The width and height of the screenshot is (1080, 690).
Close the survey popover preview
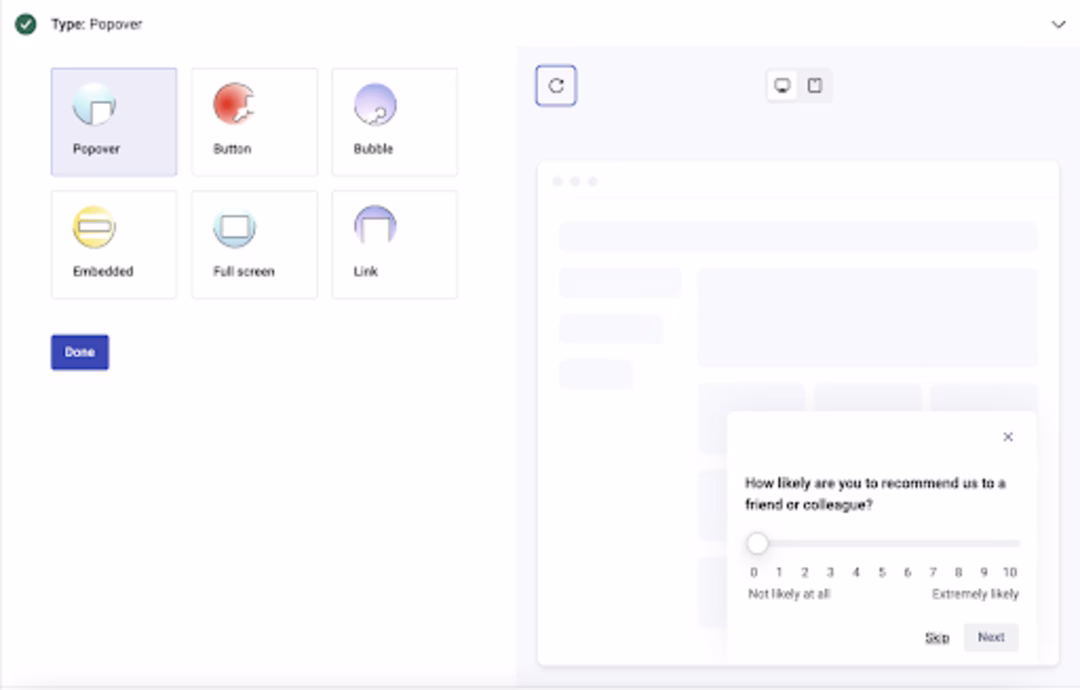pos(1008,437)
